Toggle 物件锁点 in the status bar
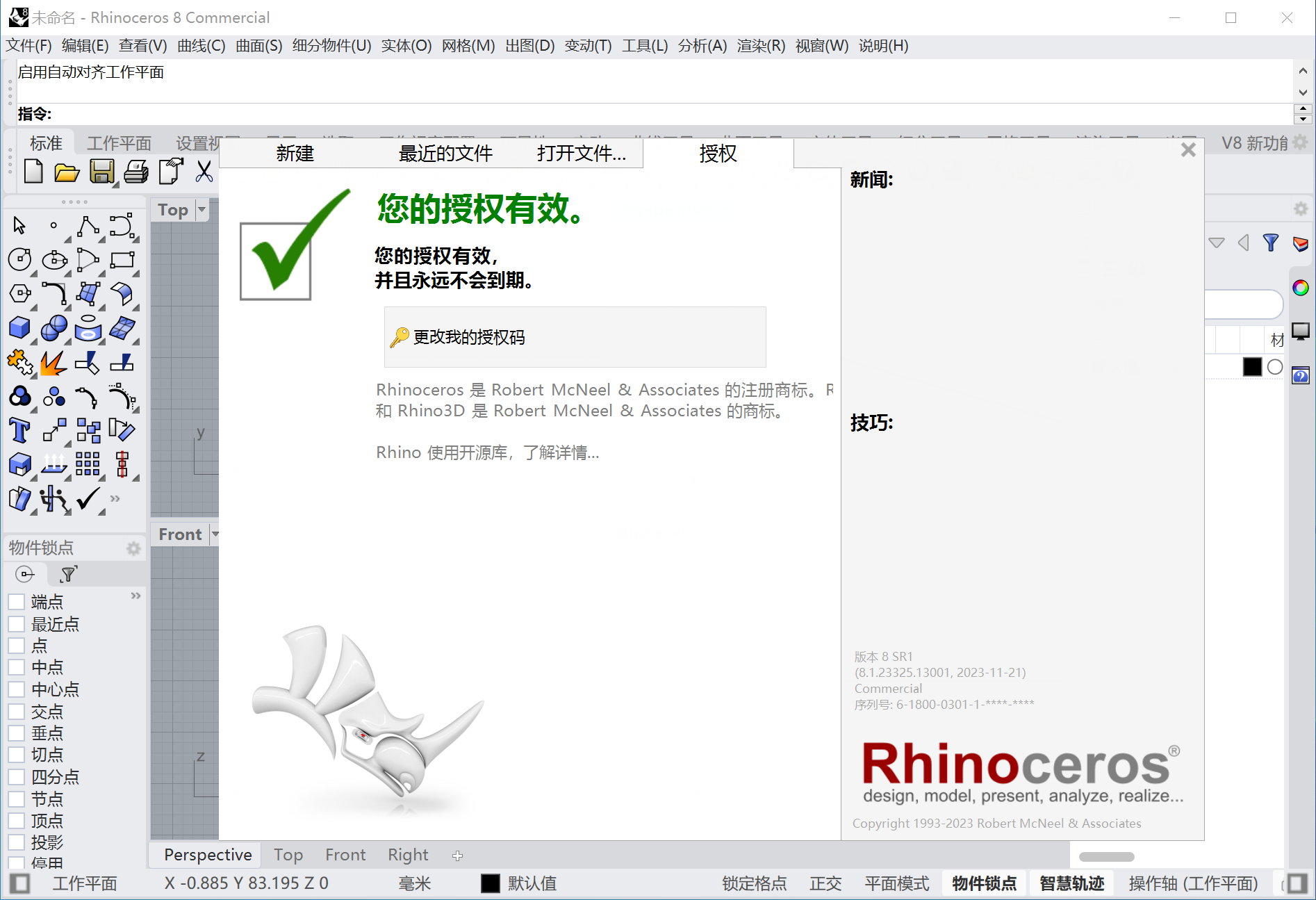The height and width of the screenshot is (900, 1316). tap(985, 883)
